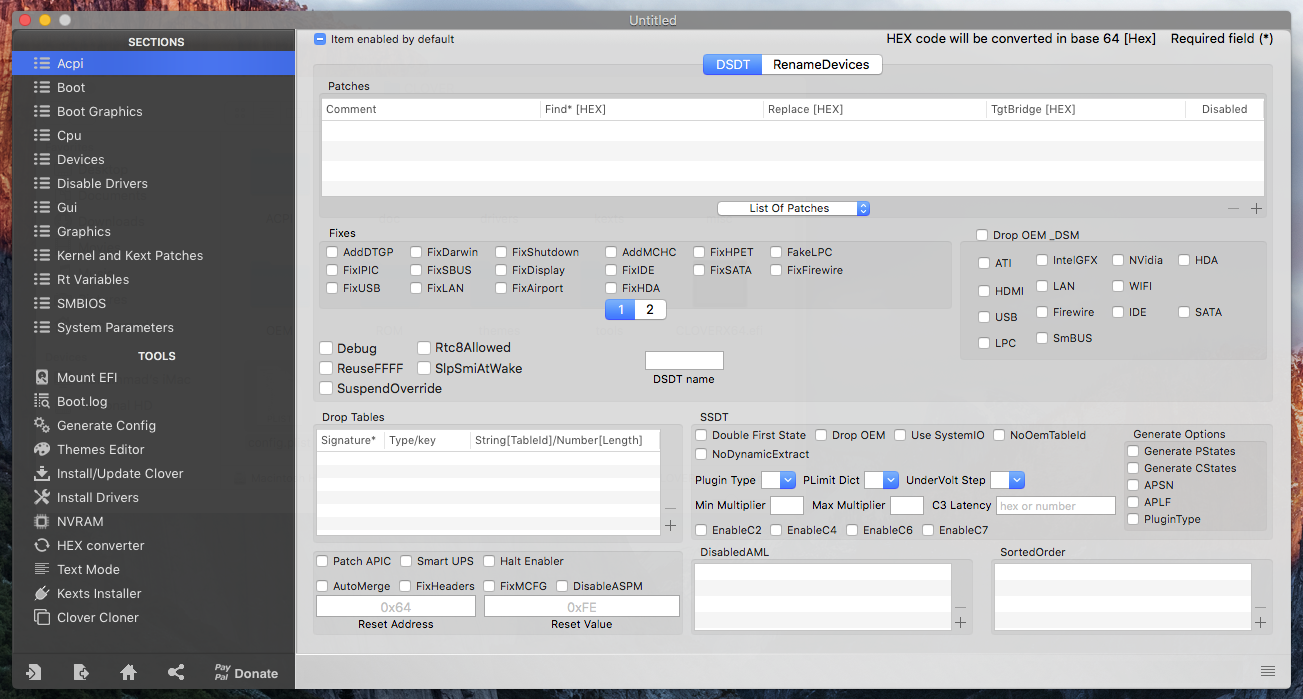Enable the Patch APIC option
Viewport: 1303px width, 699px height.
(x=322, y=561)
